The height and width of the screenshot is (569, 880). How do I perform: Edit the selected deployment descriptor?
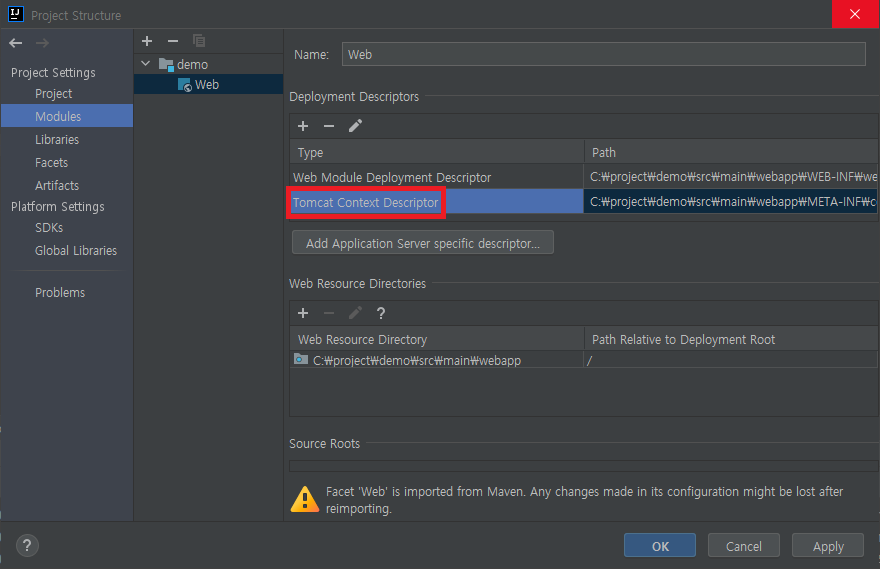pyautogui.click(x=355, y=126)
